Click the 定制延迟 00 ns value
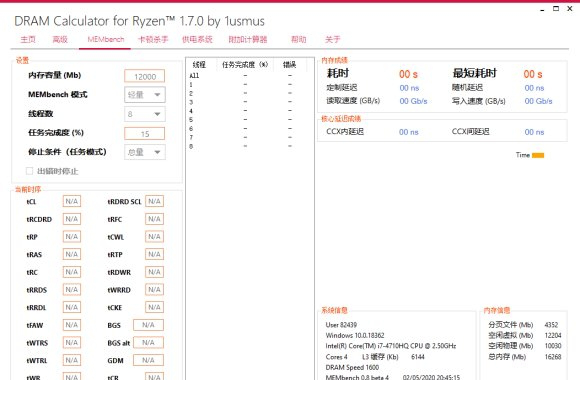Viewport: 580px width, 395px height. [409, 88]
